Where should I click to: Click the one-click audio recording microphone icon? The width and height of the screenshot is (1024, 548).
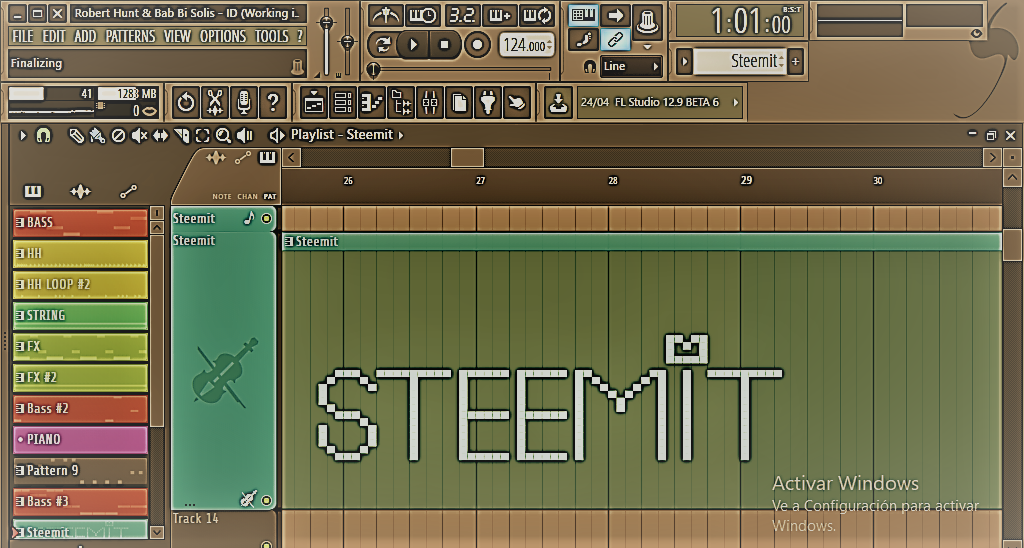coord(244,103)
